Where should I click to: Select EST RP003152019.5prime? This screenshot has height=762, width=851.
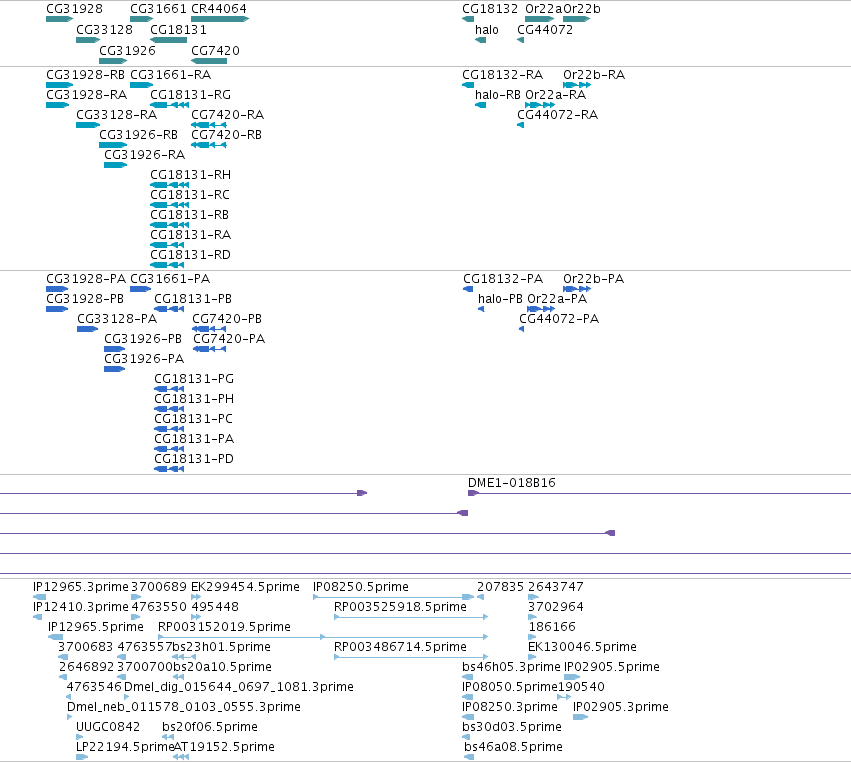click(x=323, y=637)
